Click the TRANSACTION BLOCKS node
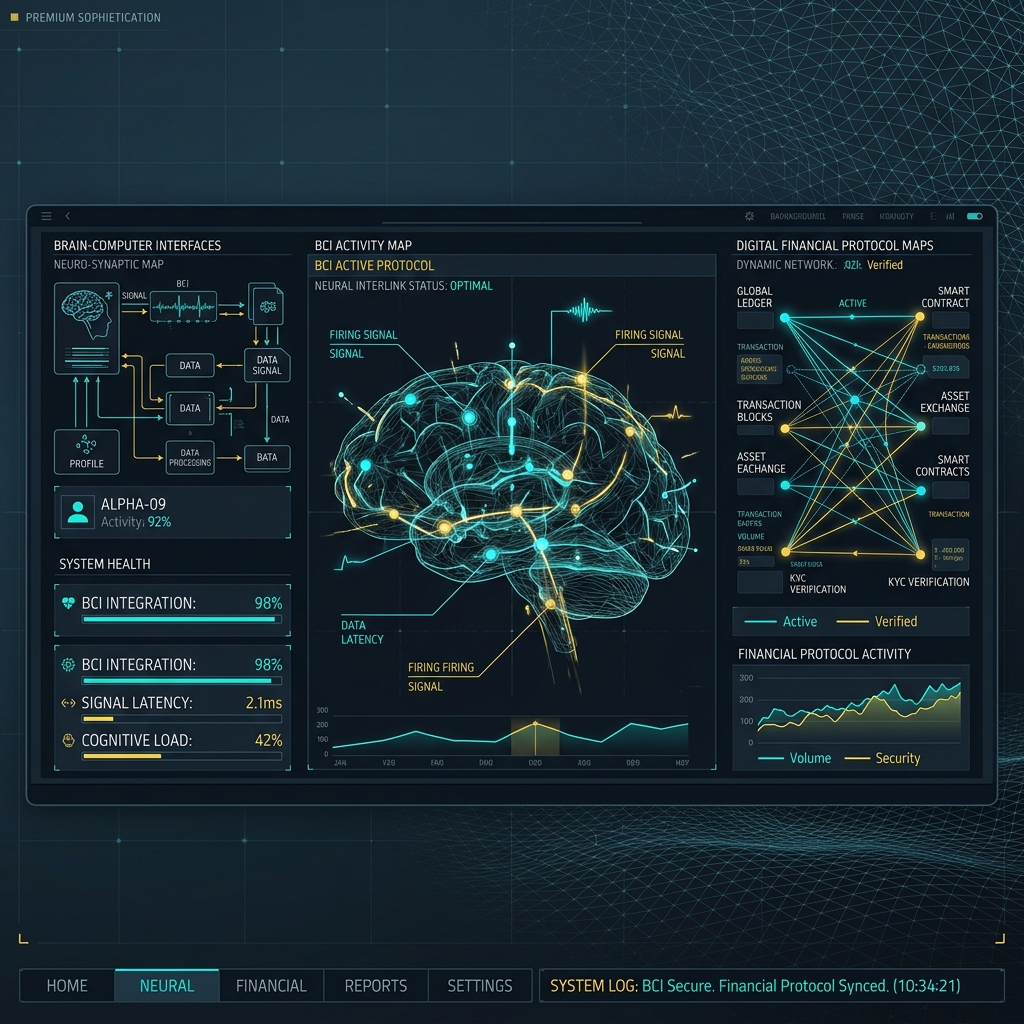This screenshot has width=1024, height=1024. tap(785, 429)
